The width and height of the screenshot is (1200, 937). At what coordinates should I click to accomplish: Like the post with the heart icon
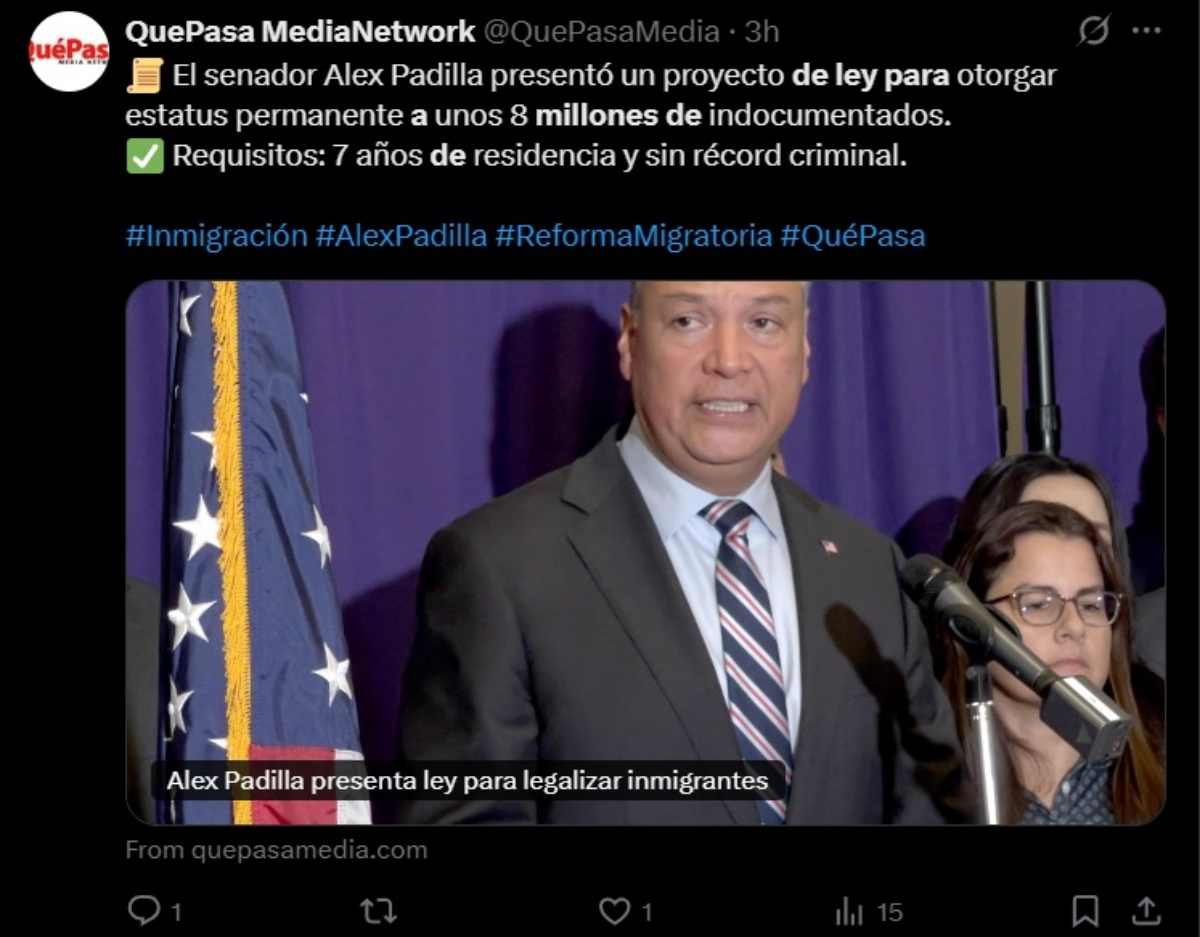coord(614,910)
